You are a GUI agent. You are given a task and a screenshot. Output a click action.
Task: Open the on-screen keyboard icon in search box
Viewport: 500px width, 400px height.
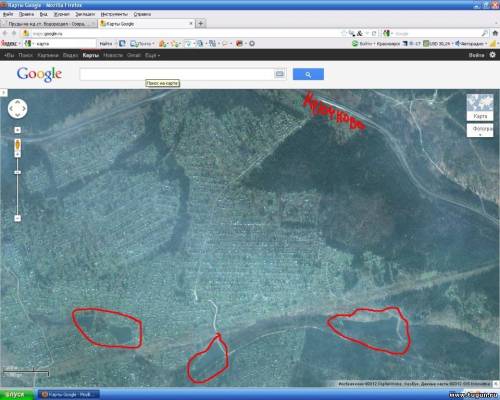[x=280, y=74]
